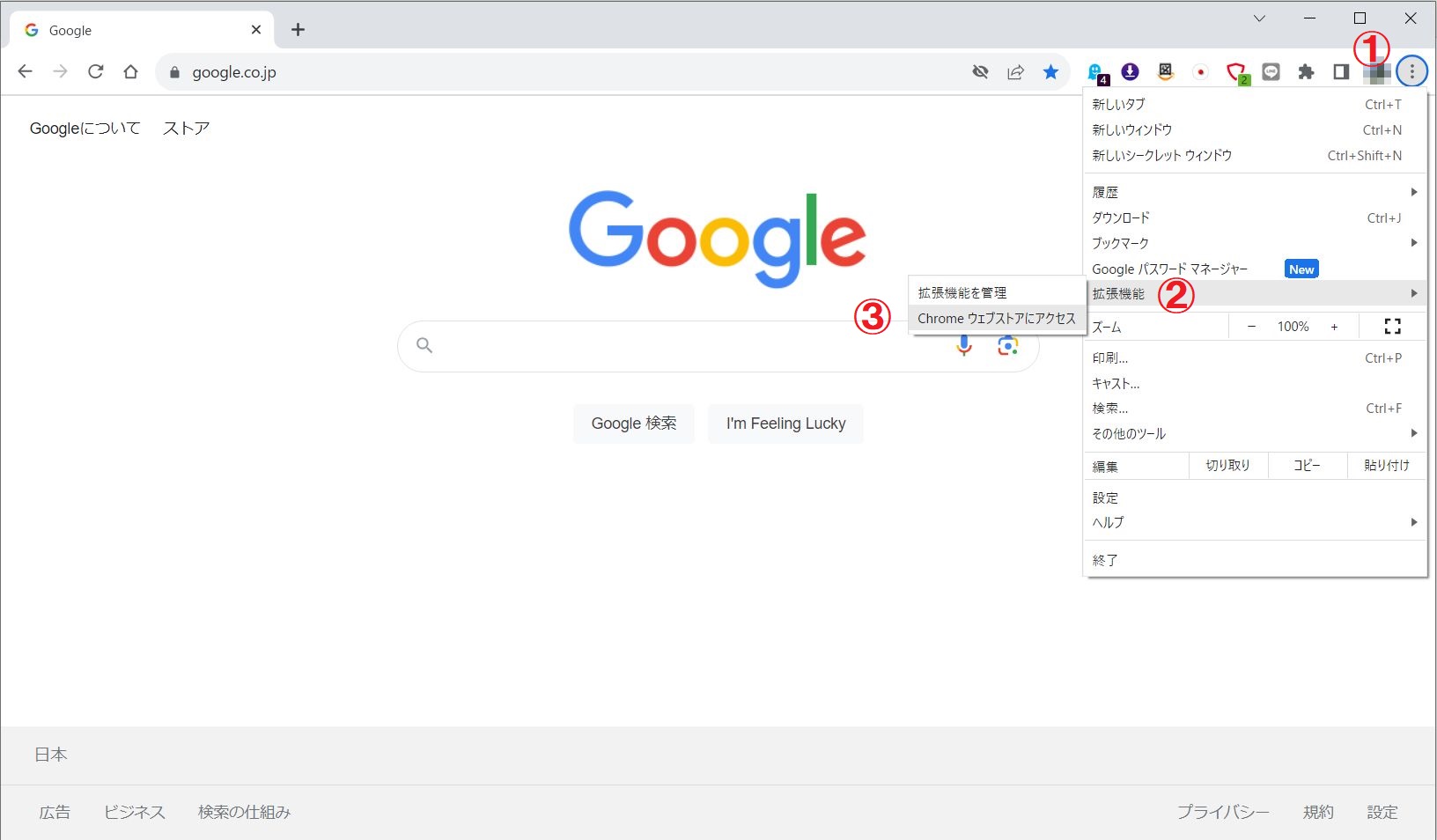Decrease zoom with the minus button
Image resolution: width=1437 pixels, height=840 pixels.
pos(1251,327)
